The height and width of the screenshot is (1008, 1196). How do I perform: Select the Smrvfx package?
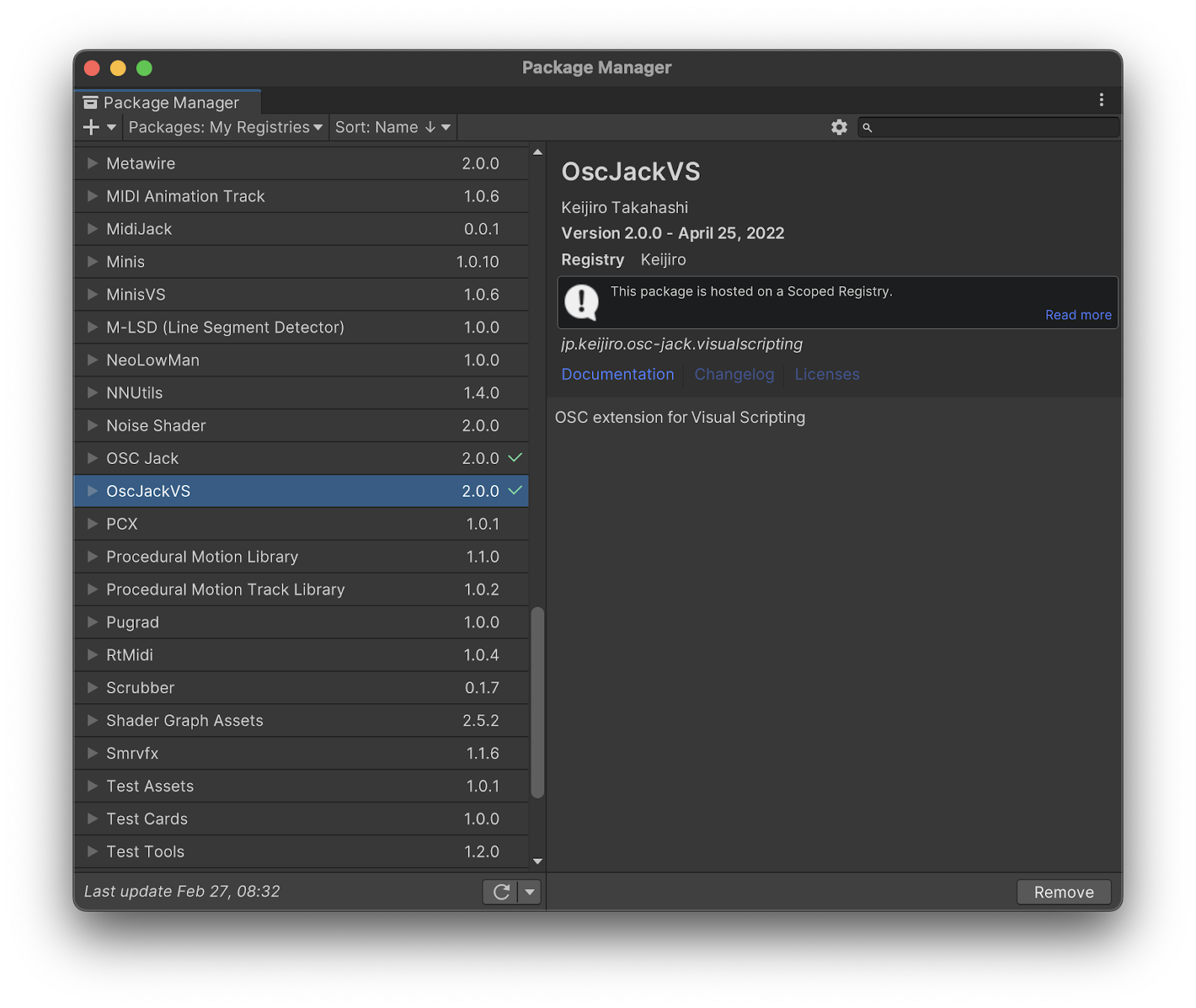point(301,753)
